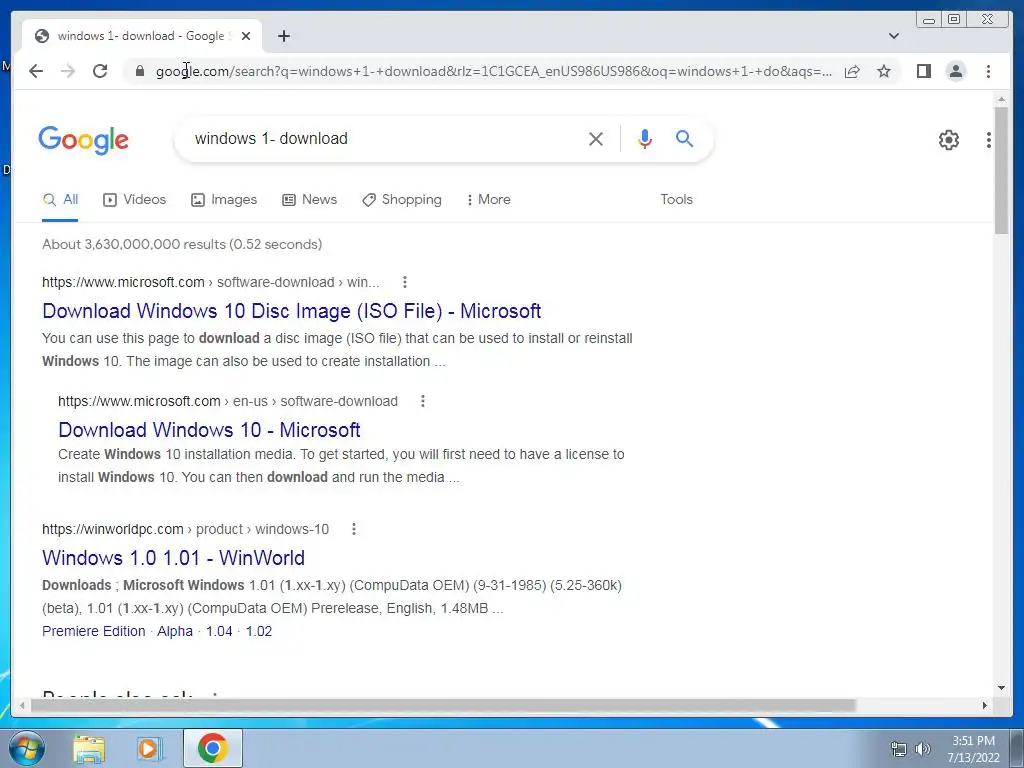Switch to Videos results
The width and height of the screenshot is (1024, 768).
pyautogui.click(x=135, y=200)
